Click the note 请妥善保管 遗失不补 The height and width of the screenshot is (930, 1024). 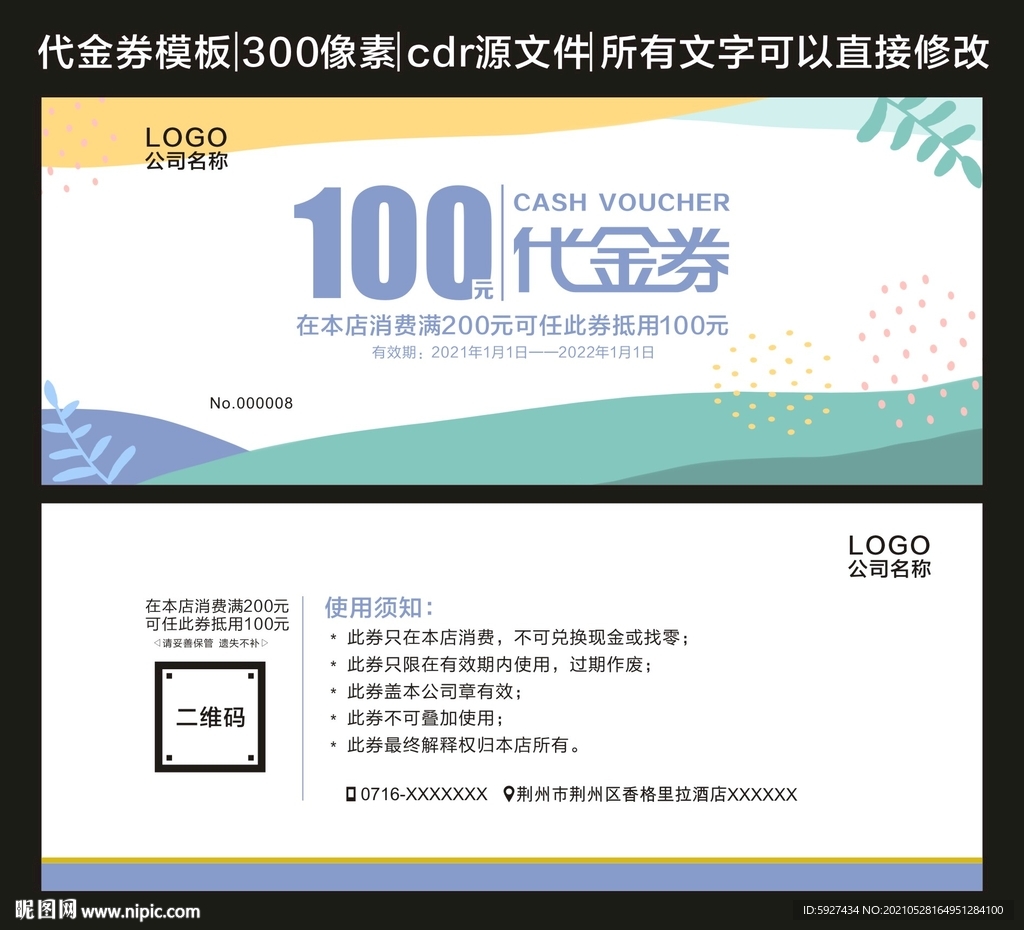click(210, 643)
